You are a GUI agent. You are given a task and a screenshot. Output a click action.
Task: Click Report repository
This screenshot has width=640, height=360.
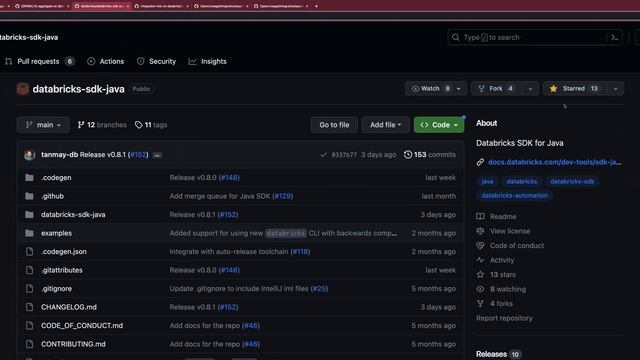(504, 318)
